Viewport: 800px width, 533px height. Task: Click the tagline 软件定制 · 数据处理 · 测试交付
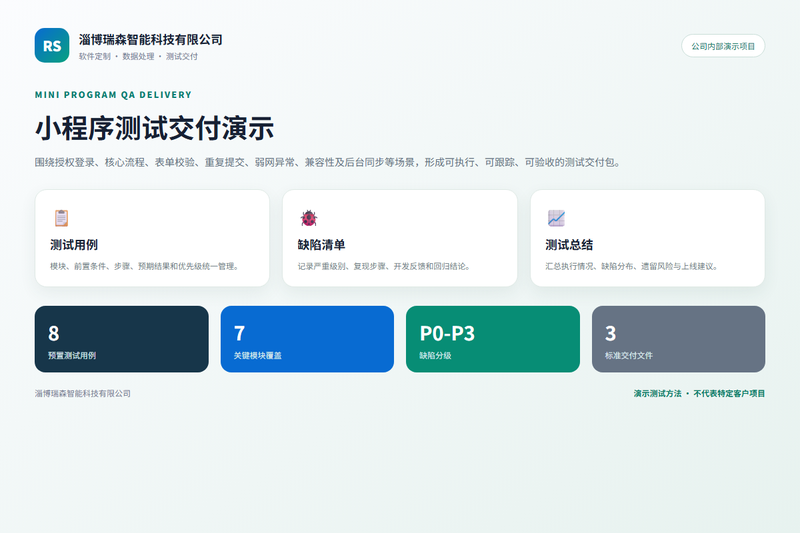138,57
